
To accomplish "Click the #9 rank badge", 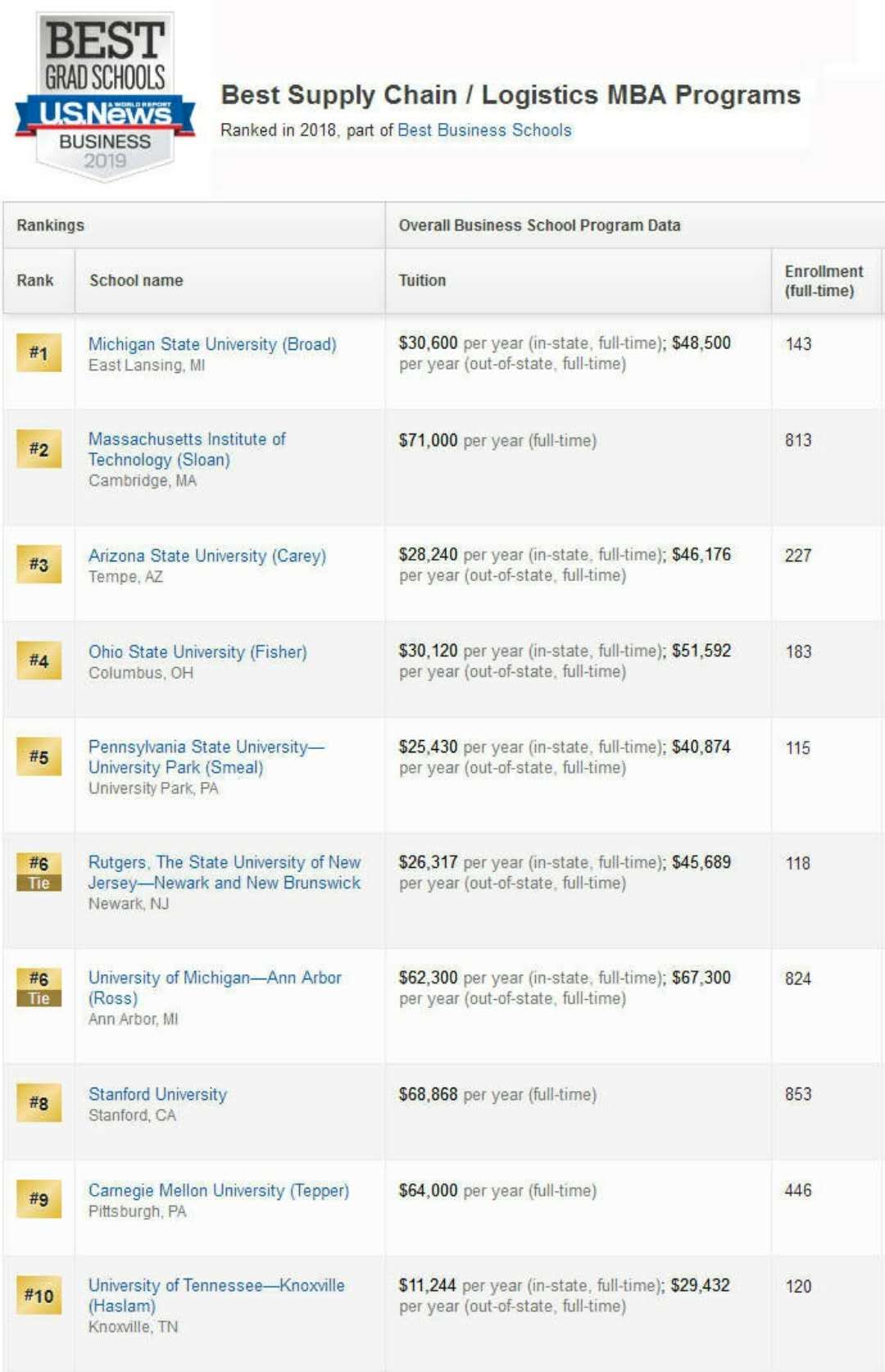I will pyautogui.click(x=39, y=1199).
